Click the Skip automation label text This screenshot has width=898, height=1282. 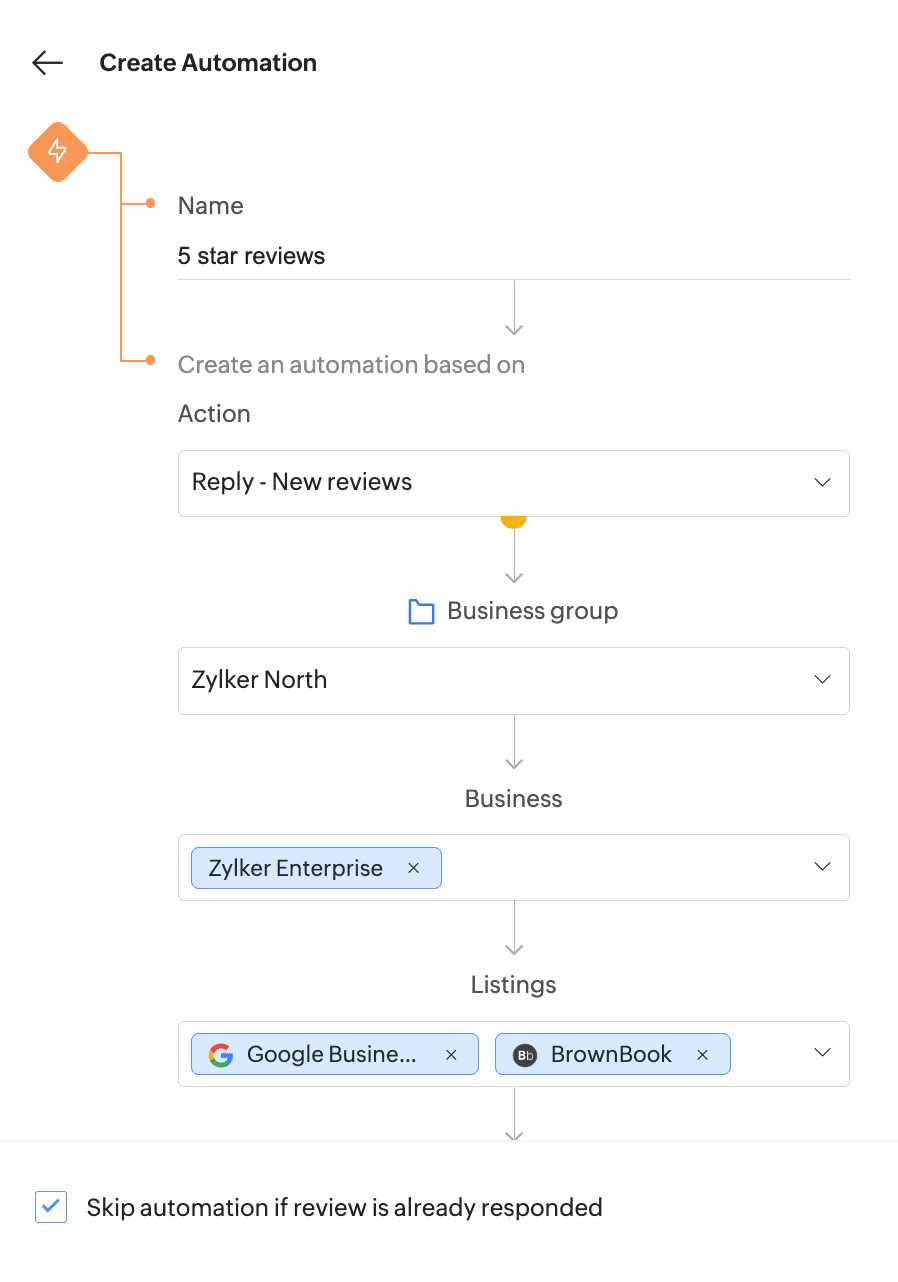344,1207
